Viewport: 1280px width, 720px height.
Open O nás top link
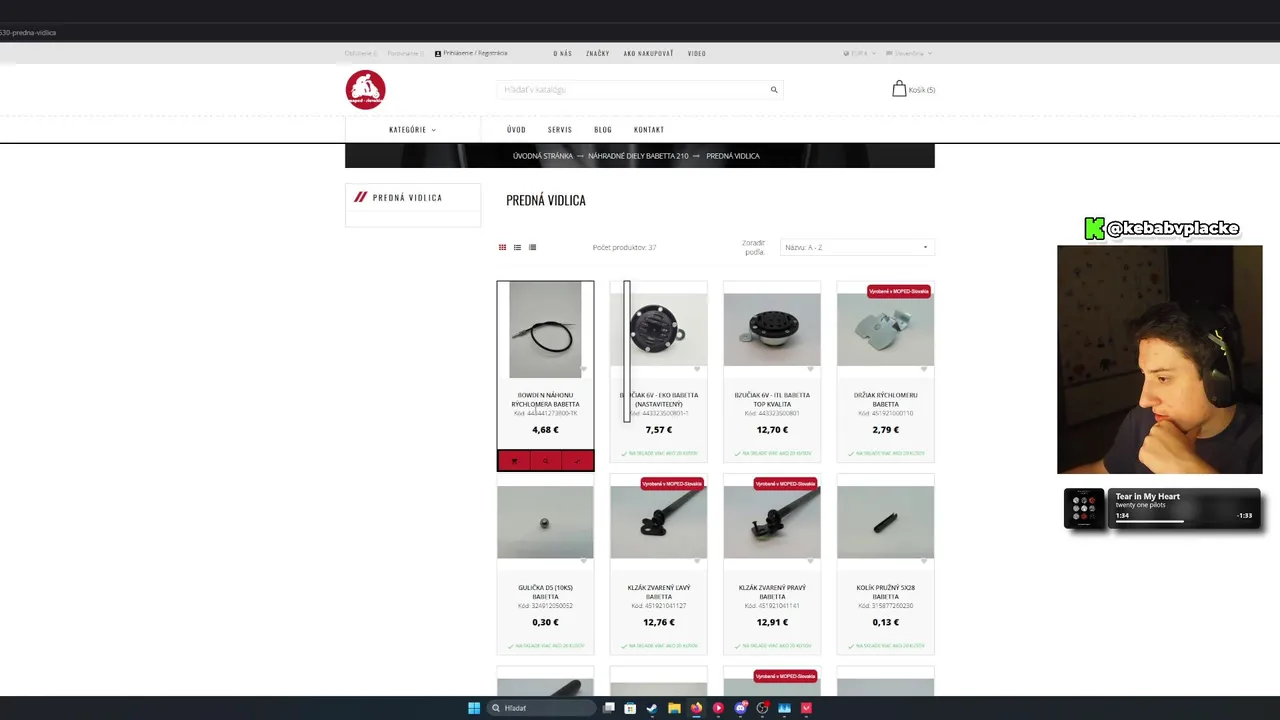(563, 53)
